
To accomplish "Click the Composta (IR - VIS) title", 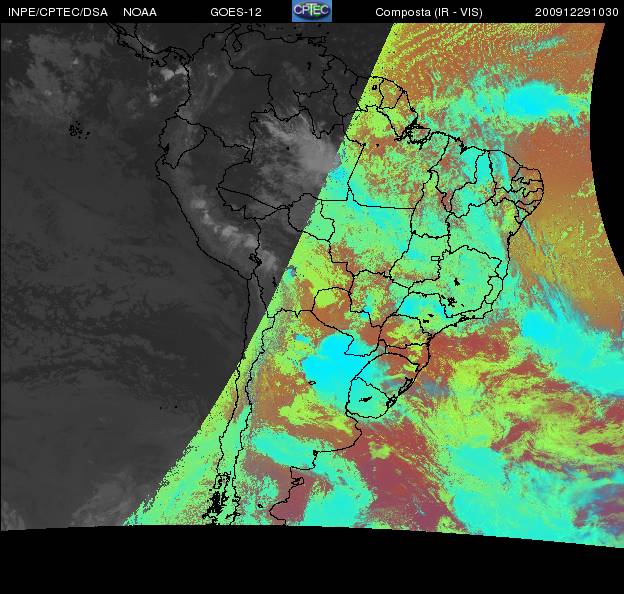I will [x=429, y=12].
